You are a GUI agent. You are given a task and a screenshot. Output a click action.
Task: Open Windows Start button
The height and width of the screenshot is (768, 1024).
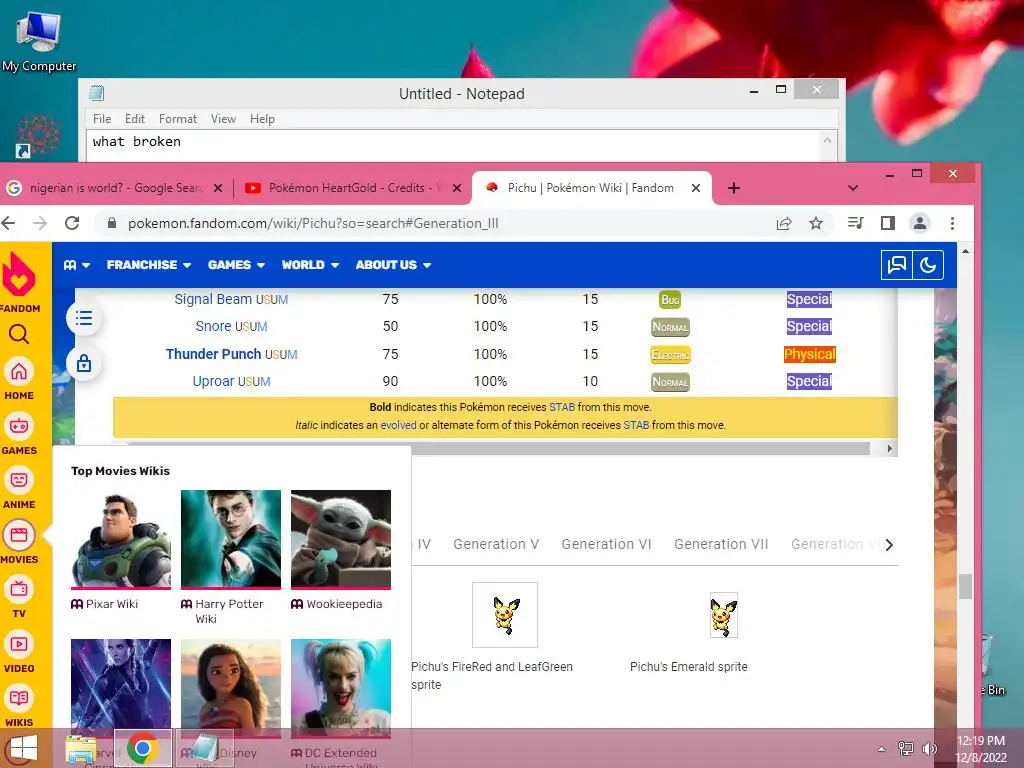coord(24,748)
